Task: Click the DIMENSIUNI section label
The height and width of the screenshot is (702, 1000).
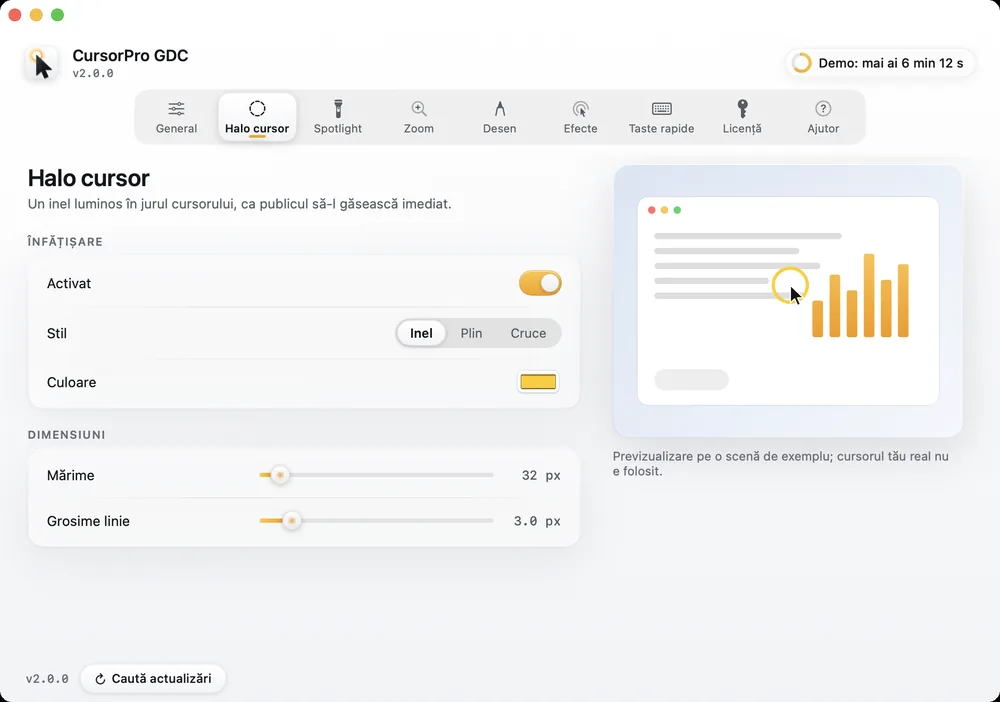Action: coord(66,435)
